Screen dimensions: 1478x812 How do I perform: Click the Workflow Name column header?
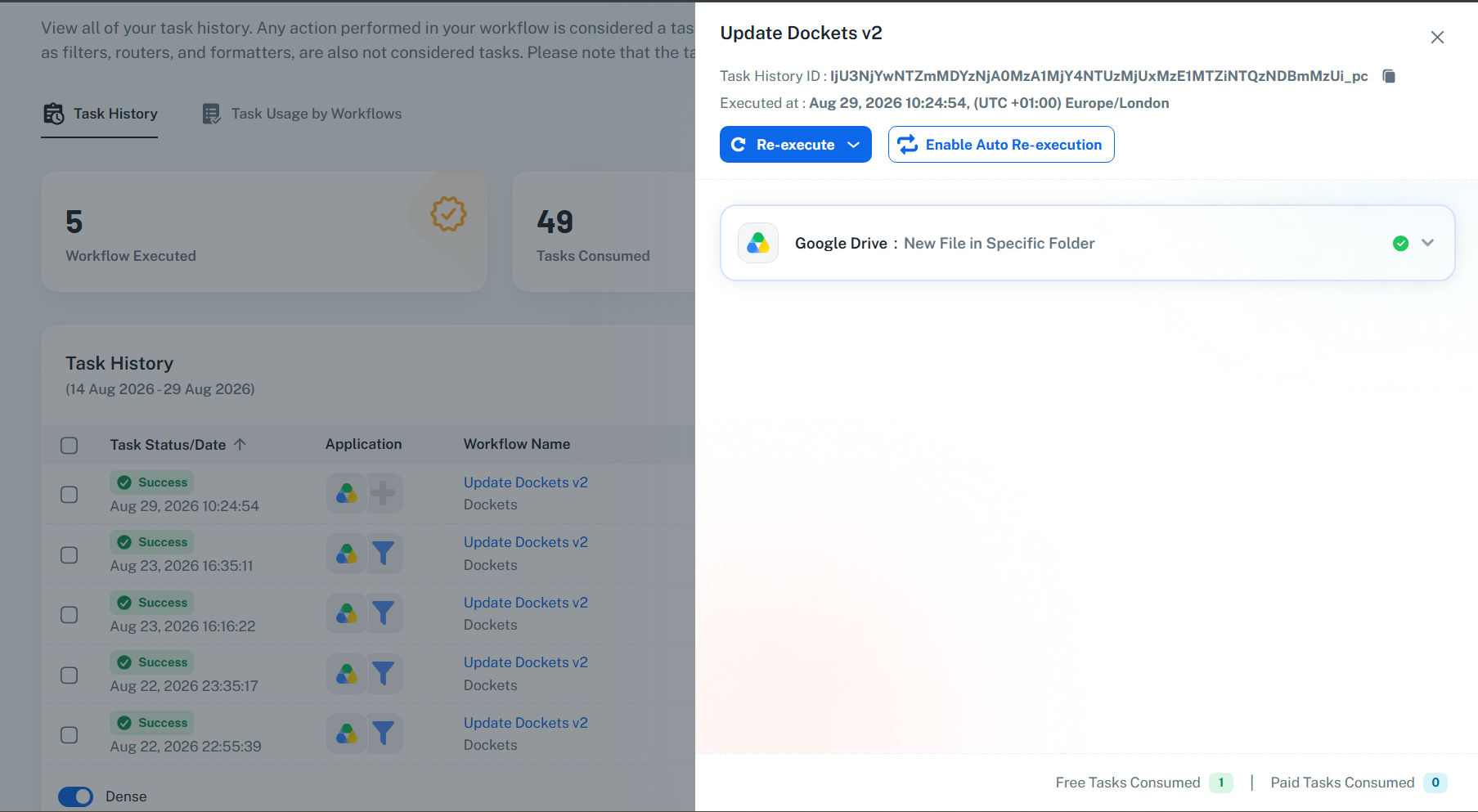coord(517,444)
